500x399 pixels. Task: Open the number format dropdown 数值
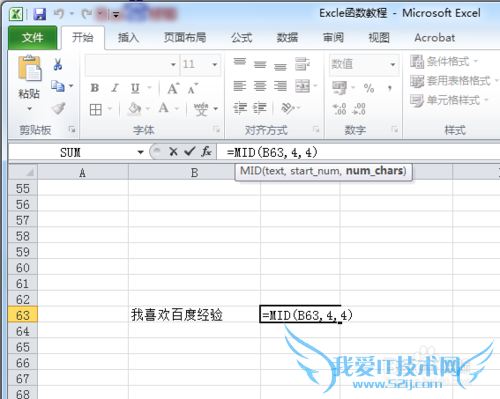[x=393, y=64]
